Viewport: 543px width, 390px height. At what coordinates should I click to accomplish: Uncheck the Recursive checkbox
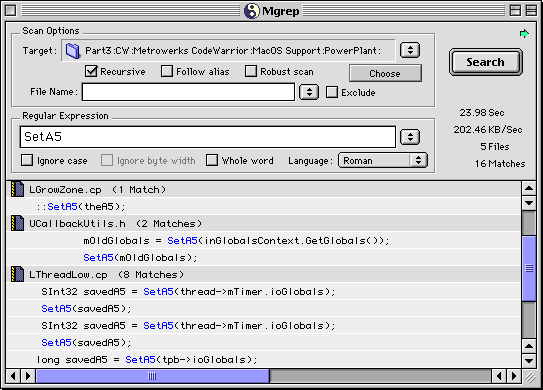[x=91, y=71]
